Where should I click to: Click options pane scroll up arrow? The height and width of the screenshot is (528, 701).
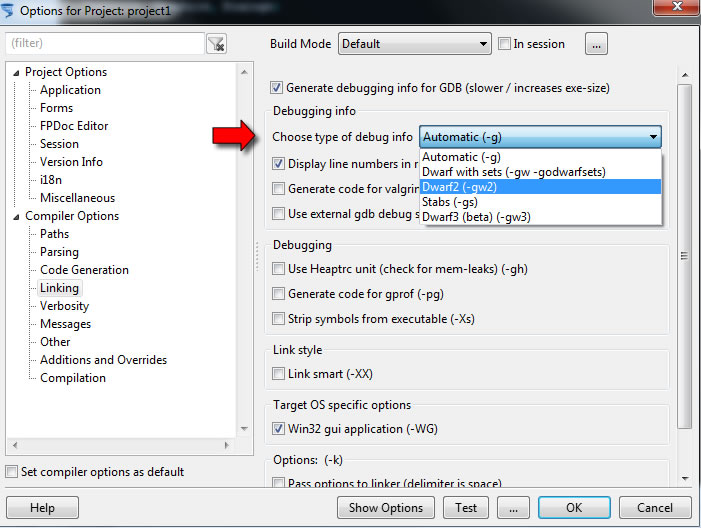(685, 75)
